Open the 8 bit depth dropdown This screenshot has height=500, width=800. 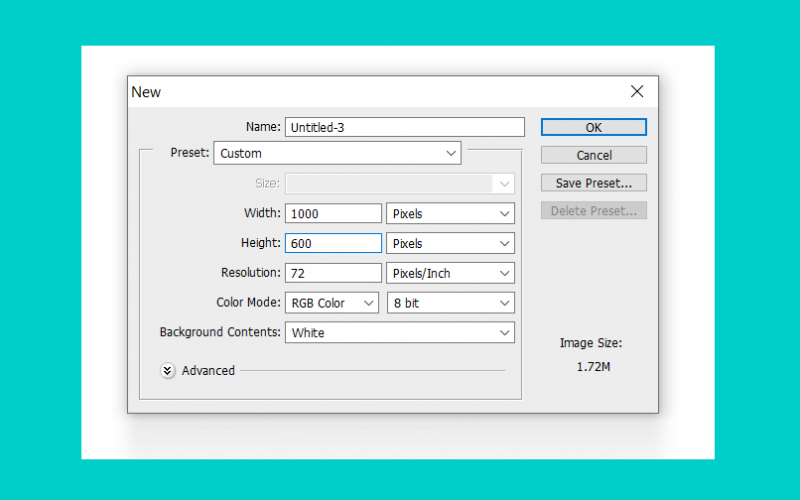click(451, 303)
